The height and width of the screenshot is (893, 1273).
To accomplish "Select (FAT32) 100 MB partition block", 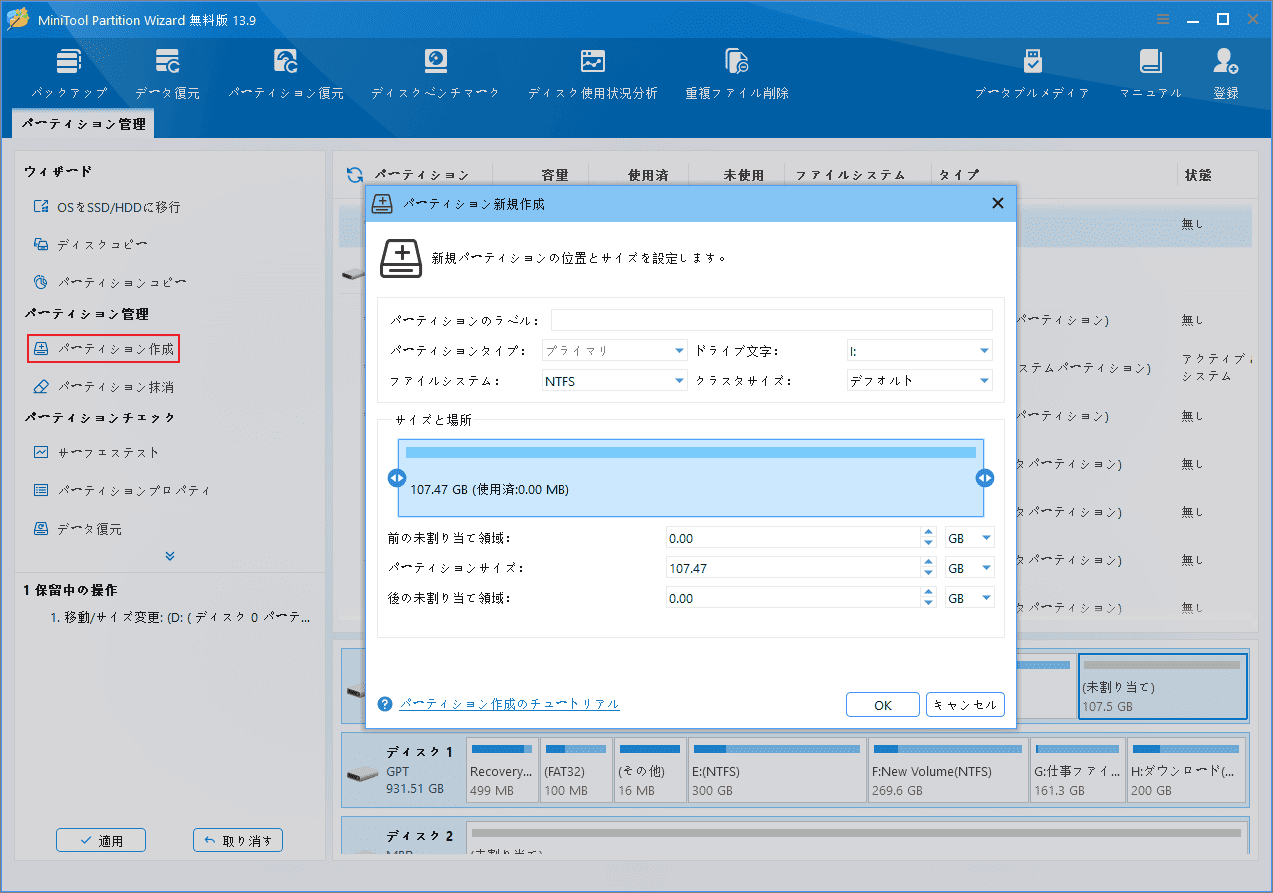I will [576, 770].
